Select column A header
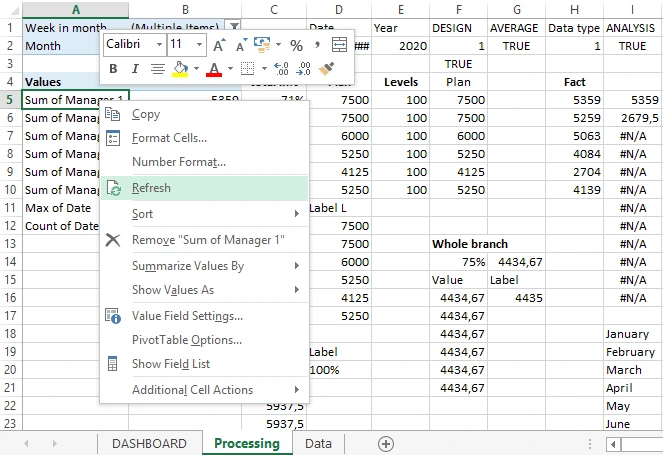This screenshot has width=663, height=455. point(76,9)
